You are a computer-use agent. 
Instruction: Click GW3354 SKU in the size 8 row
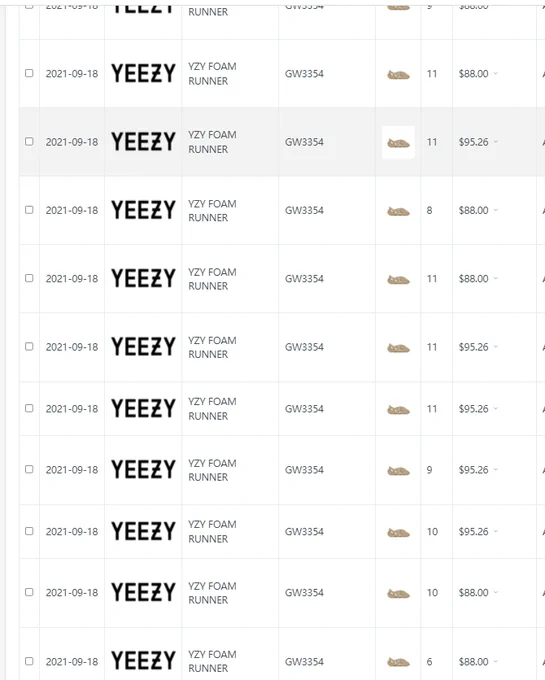(x=304, y=210)
